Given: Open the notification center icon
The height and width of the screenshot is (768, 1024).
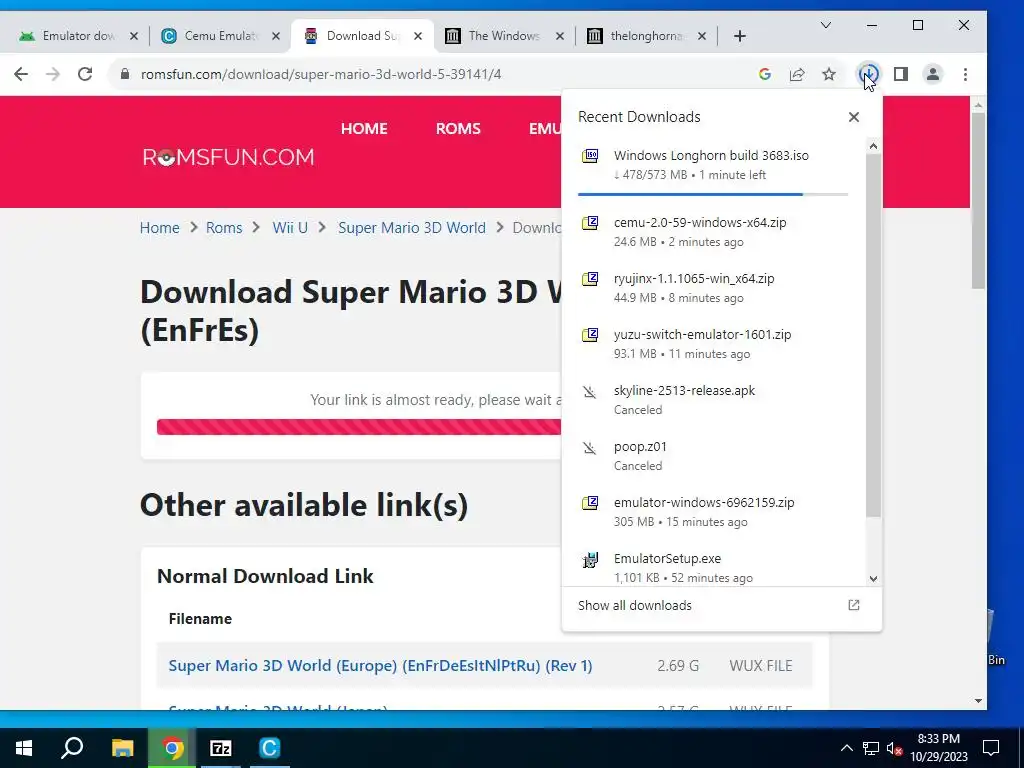Looking at the screenshot, I should 991,748.
